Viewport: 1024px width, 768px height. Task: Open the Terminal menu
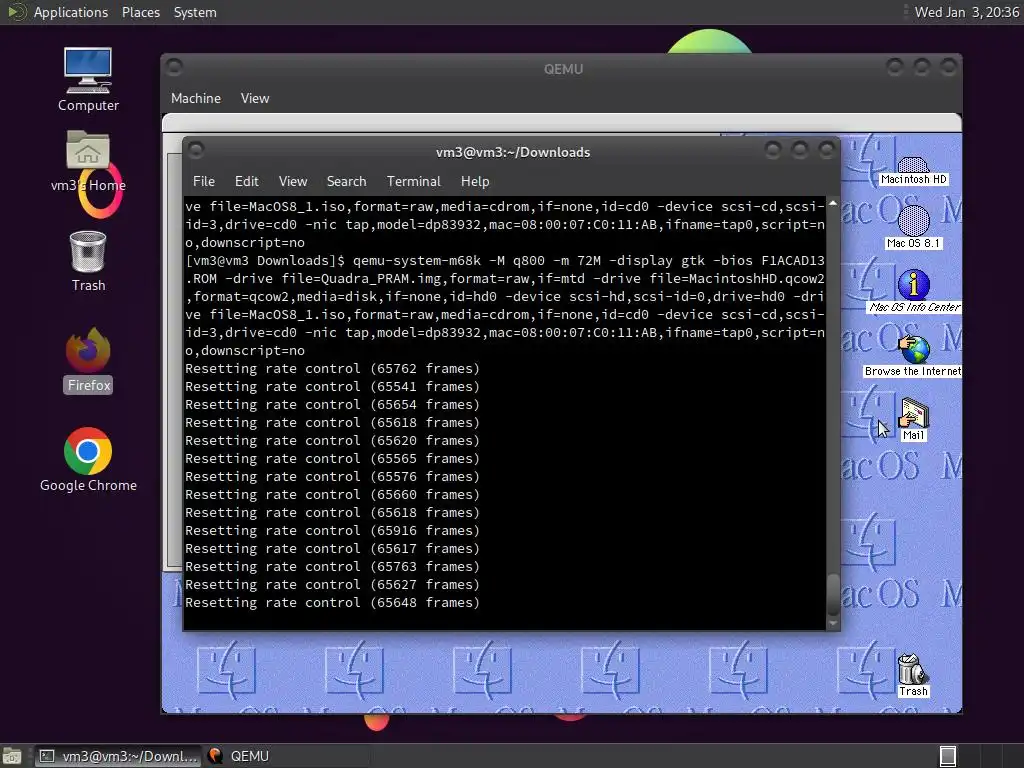coord(413,182)
